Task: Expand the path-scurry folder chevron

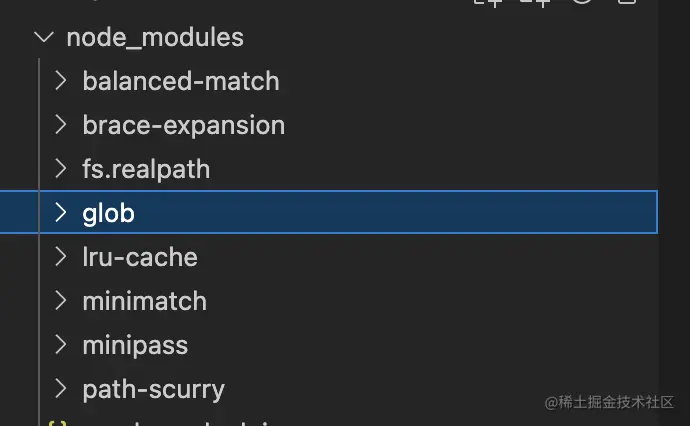Action: 61,389
